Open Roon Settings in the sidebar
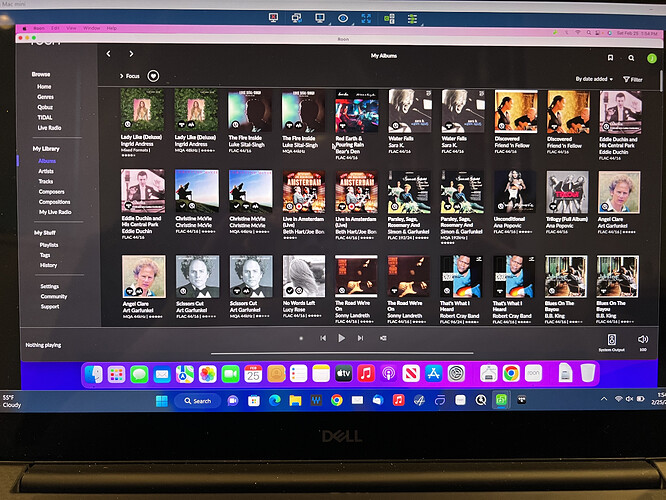 [x=49, y=286]
